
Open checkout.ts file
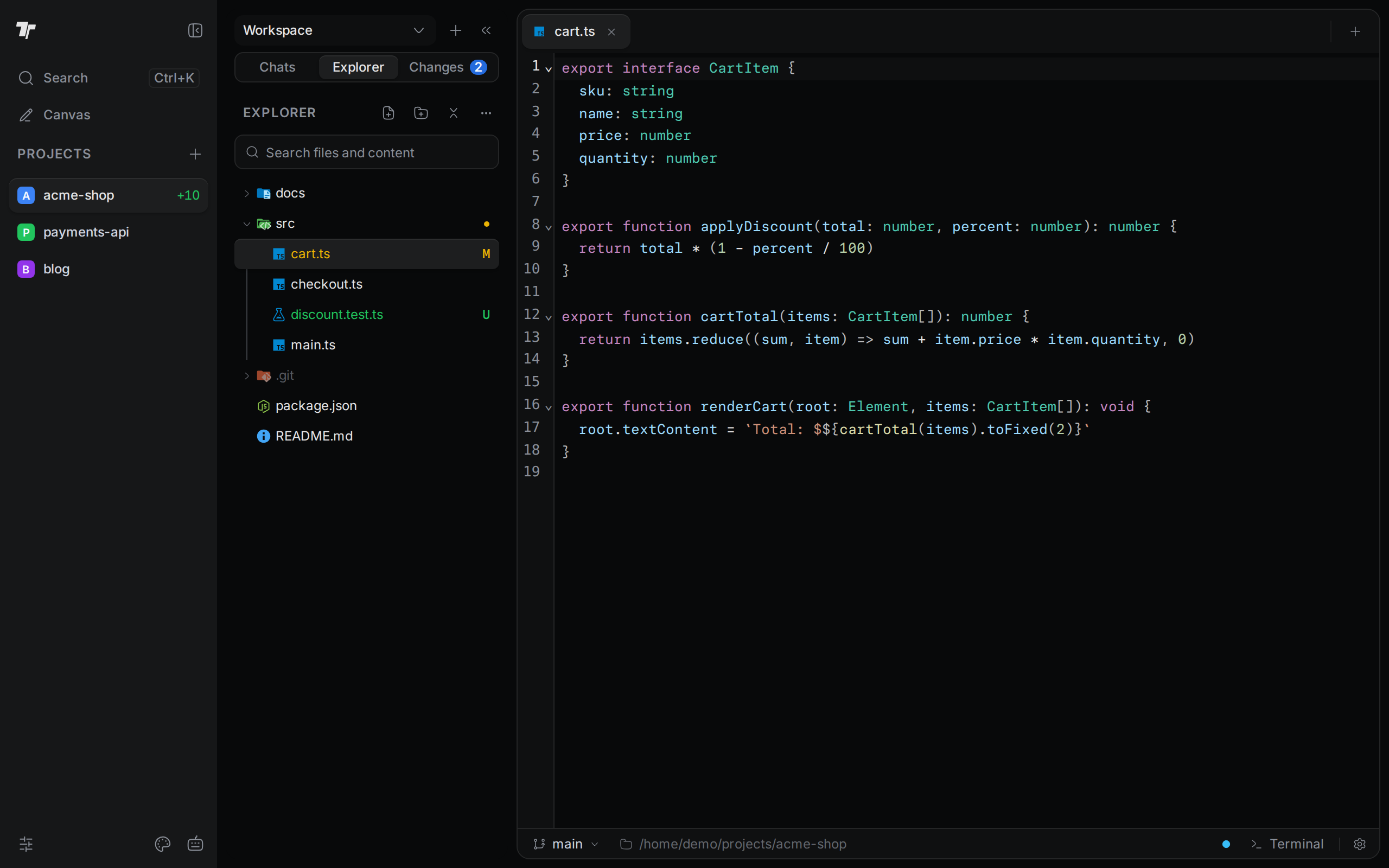367,284
